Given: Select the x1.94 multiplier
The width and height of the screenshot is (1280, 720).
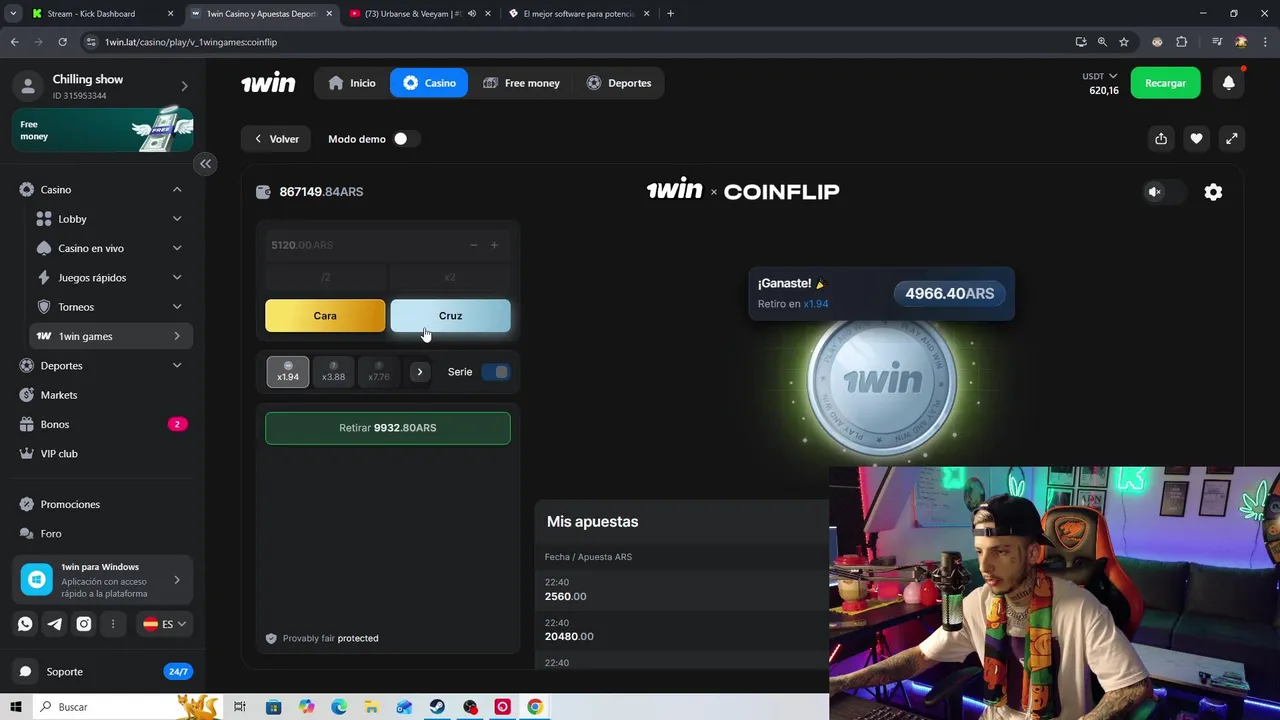Looking at the screenshot, I should point(288,372).
